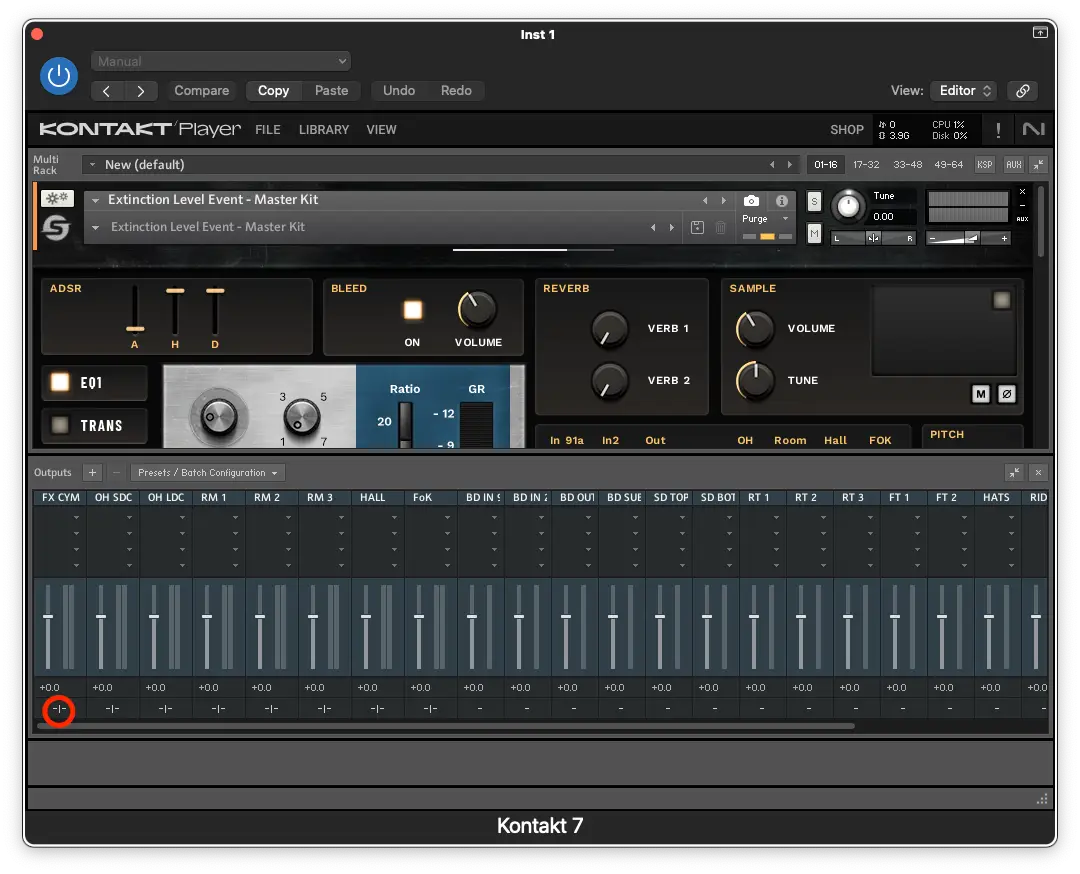Click the instrument info icon
This screenshot has width=1080, height=874.
click(x=782, y=200)
